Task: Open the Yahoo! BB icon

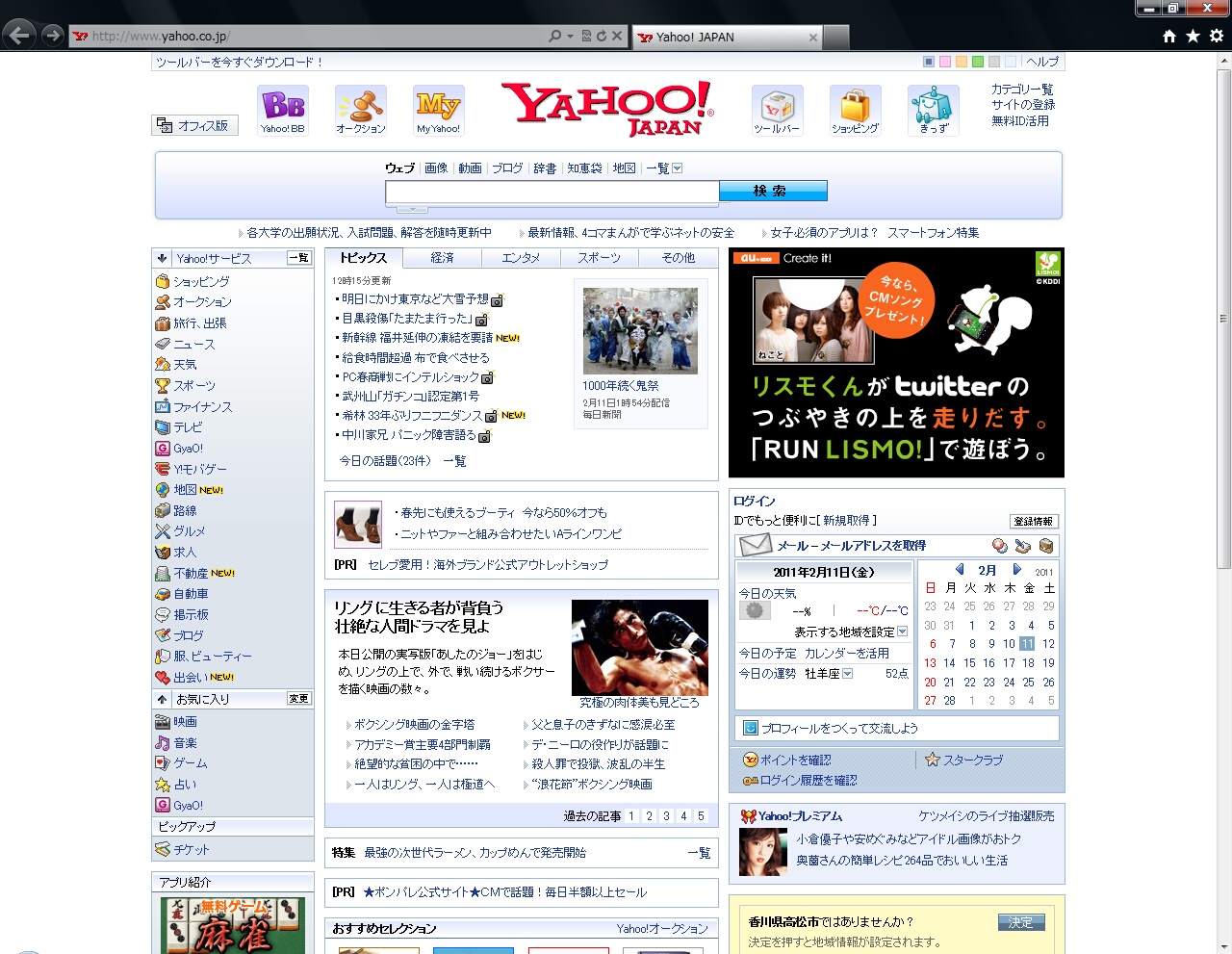Action: (x=283, y=110)
